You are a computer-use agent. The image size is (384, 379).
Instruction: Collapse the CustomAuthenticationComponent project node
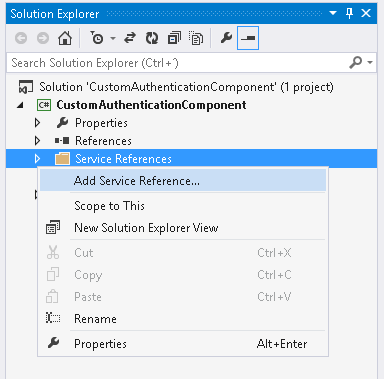click(21, 105)
